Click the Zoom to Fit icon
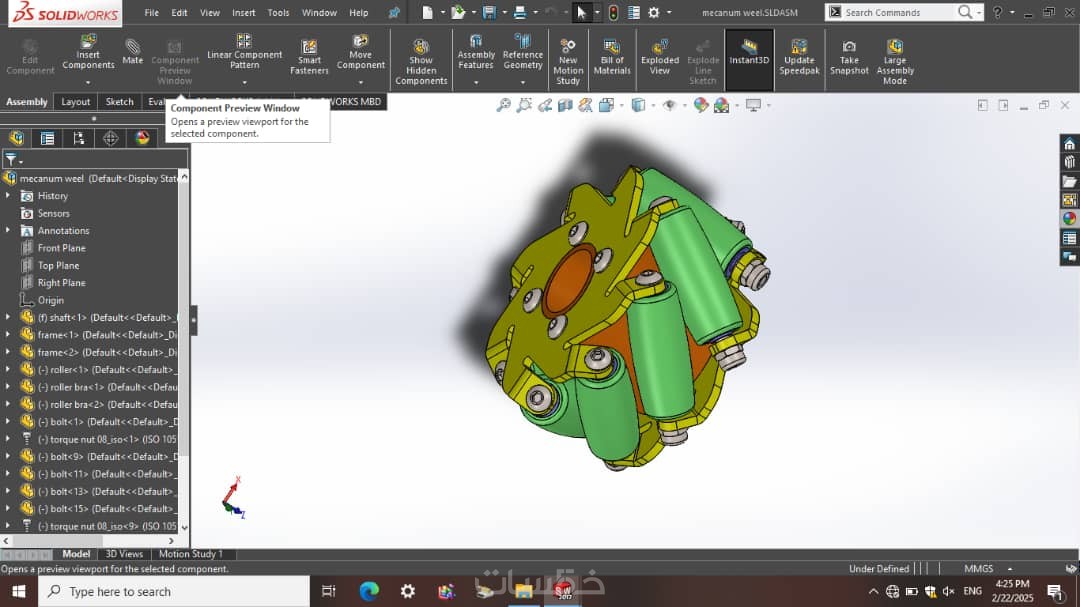Screen dimensions: 1080x607 coord(503,105)
